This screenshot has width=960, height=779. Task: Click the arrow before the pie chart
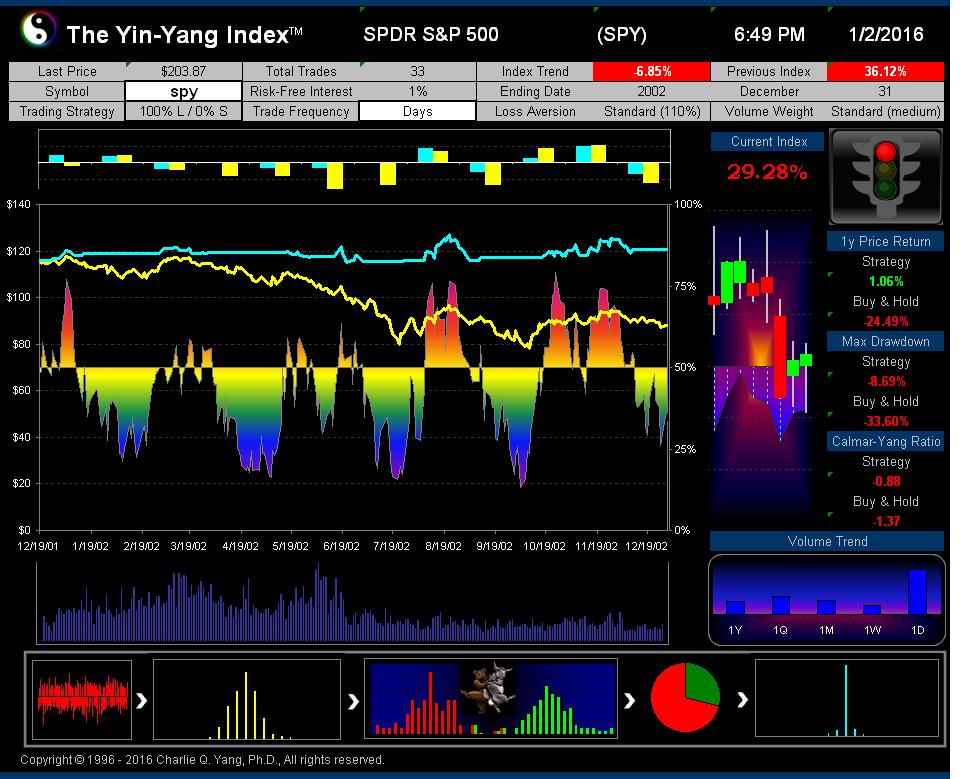[x=629, y=700]
